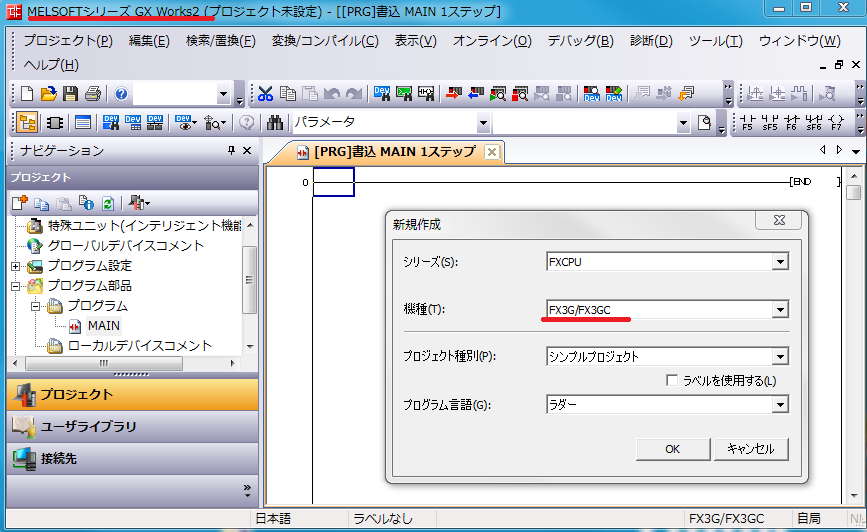867x532 pixels.
Task: Open the device monitor eye Dev dropdown
Action: (x=186, y=122)
